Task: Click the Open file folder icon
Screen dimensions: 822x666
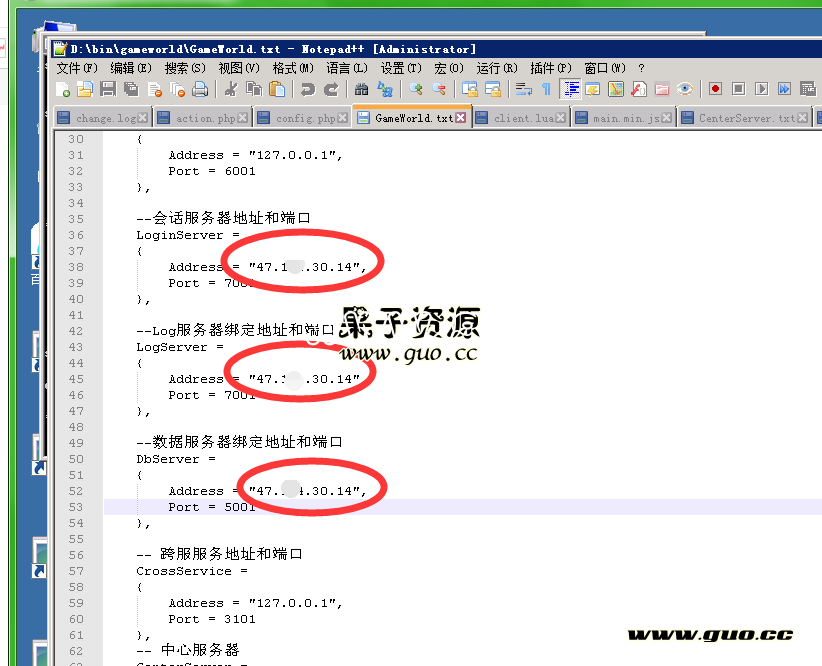Action: click(x=84, y=90)
